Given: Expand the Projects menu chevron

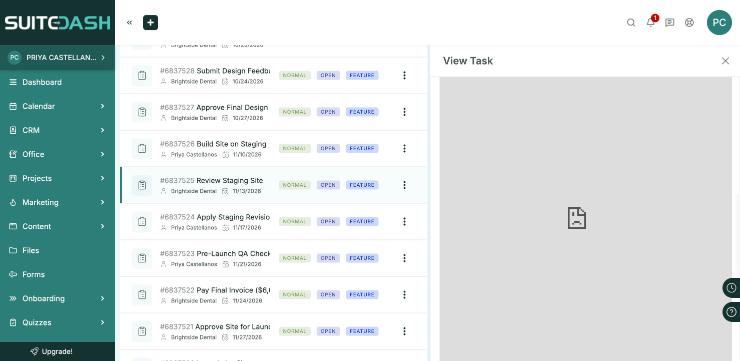Looking at the screenshot, I should tap(102, 178).
